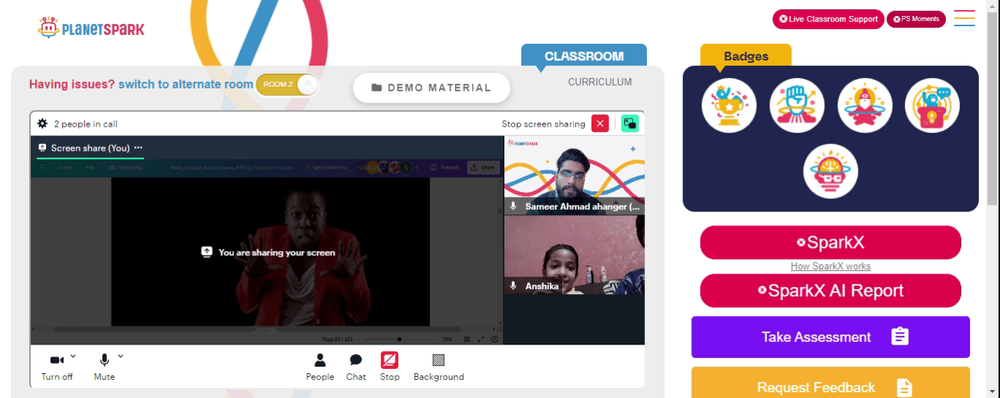Screen dimensions: 1000x398
Task: Open the DEMO MATERIAL folder button
Action: [x=432, y=88]
